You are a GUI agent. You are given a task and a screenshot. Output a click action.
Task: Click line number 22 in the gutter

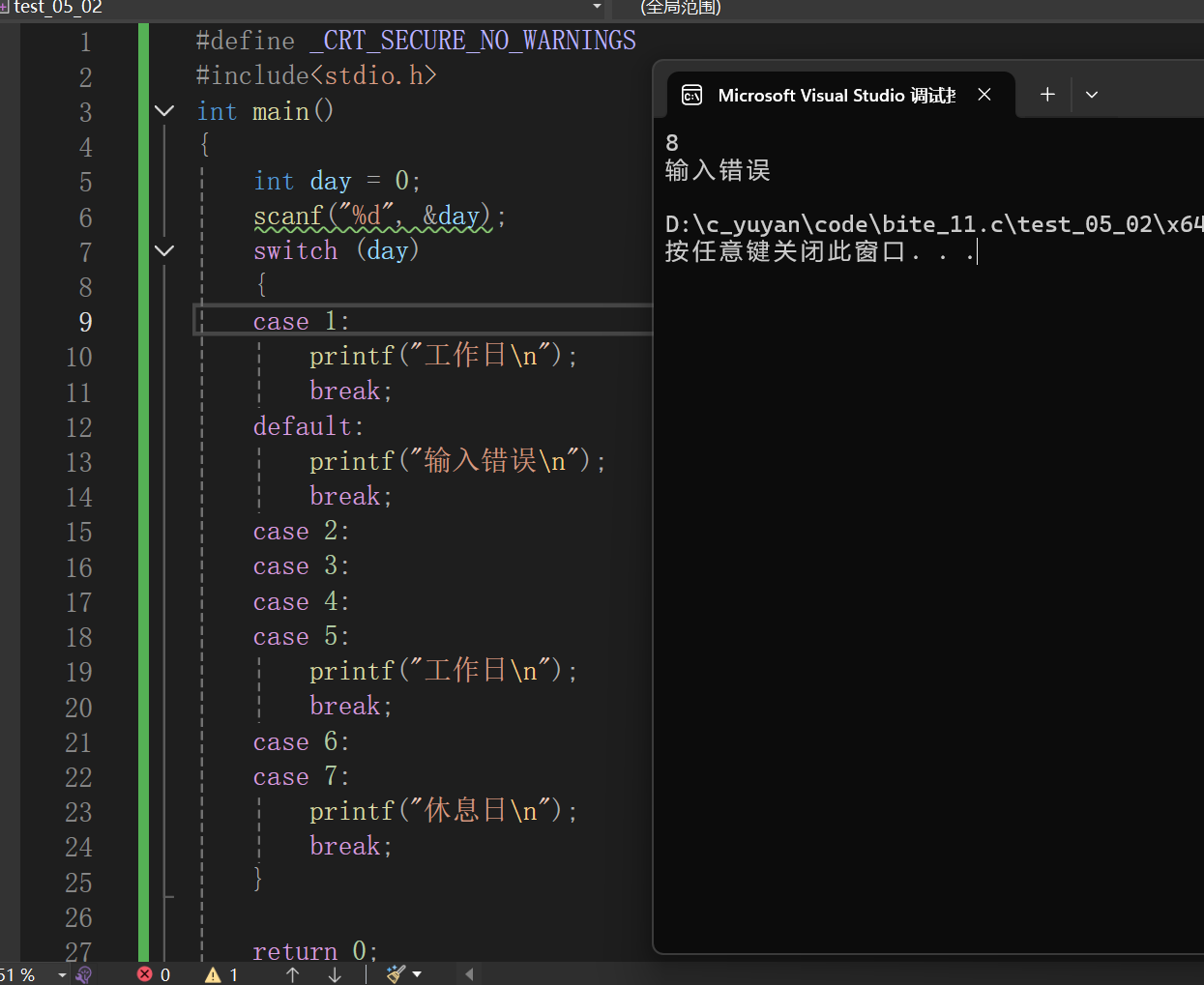(79, 777)
